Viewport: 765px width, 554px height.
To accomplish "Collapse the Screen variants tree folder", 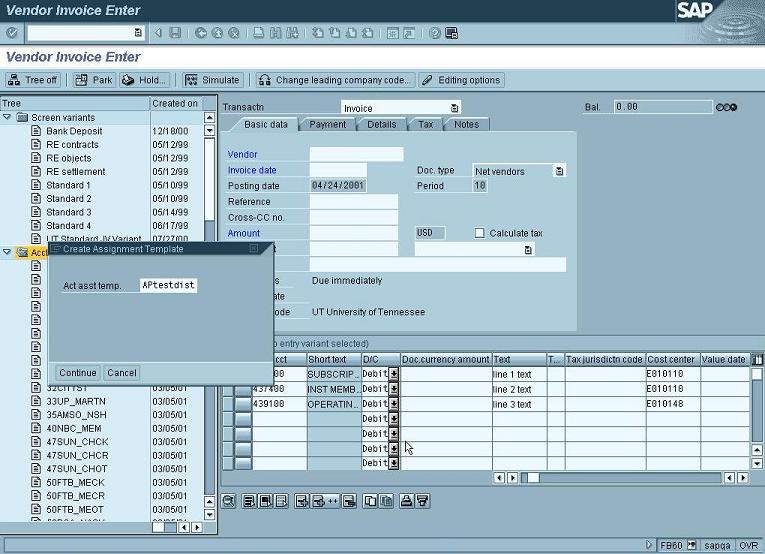I will coord(8,117).
